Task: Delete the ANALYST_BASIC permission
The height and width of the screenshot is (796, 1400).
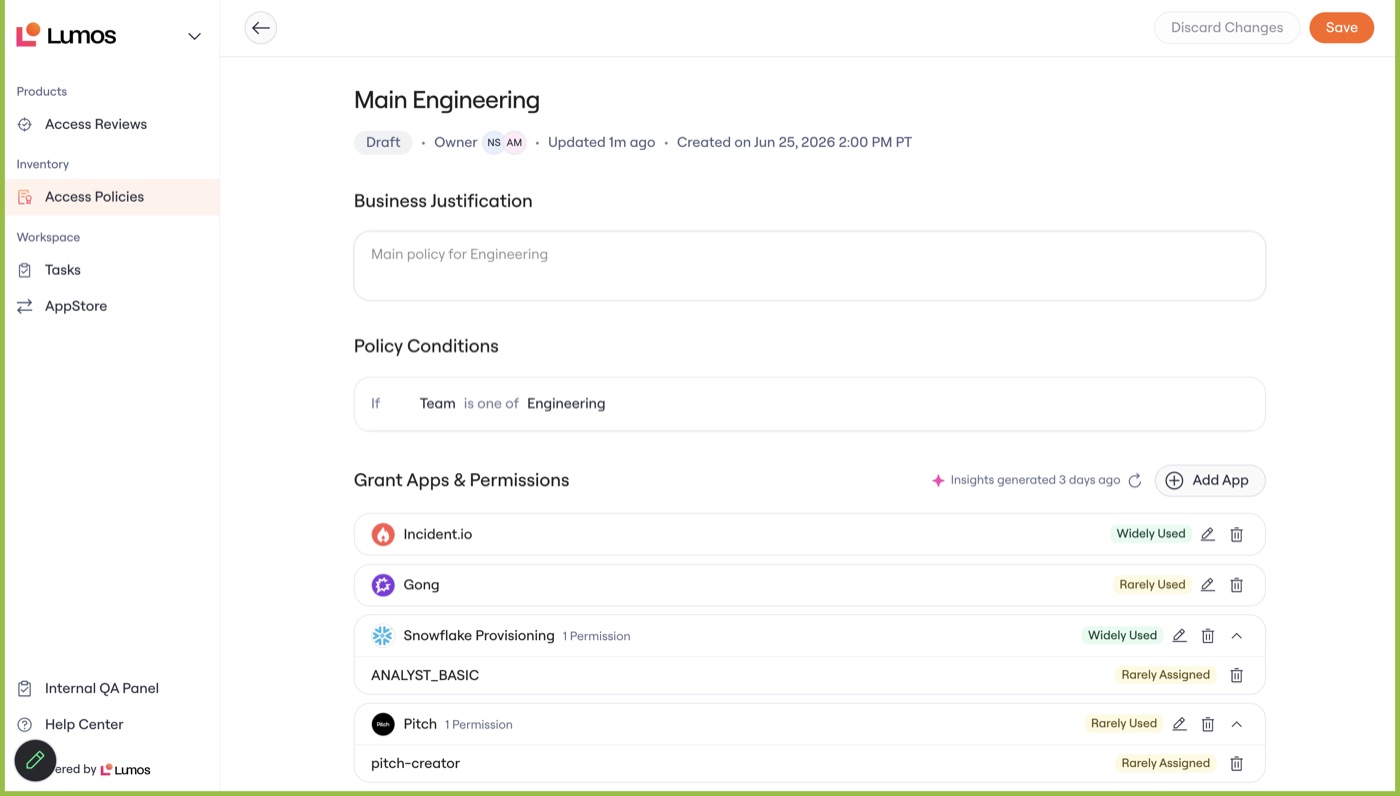Action: click(x=1237, y=675)
